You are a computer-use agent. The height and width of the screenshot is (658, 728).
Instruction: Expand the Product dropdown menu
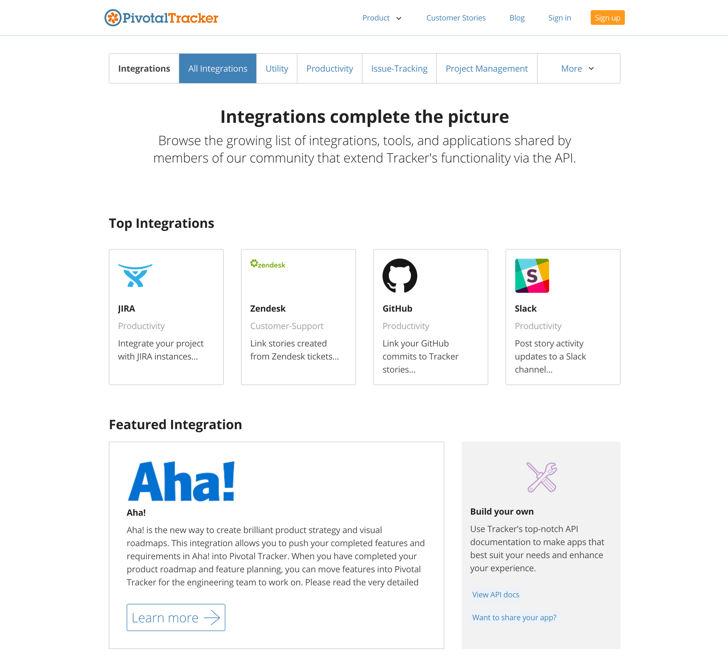click(x=382, y=18)
